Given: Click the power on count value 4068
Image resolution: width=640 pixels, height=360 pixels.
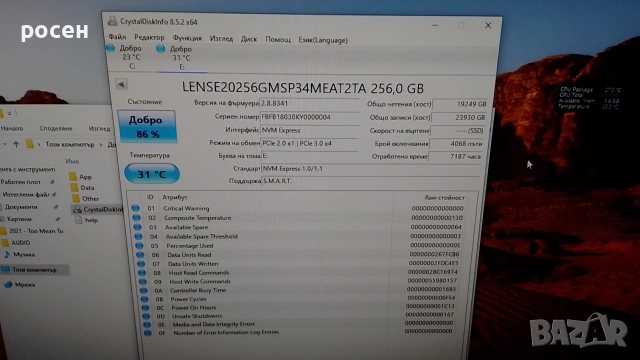Looking at the screenshot, I should (x=457, y=144).
